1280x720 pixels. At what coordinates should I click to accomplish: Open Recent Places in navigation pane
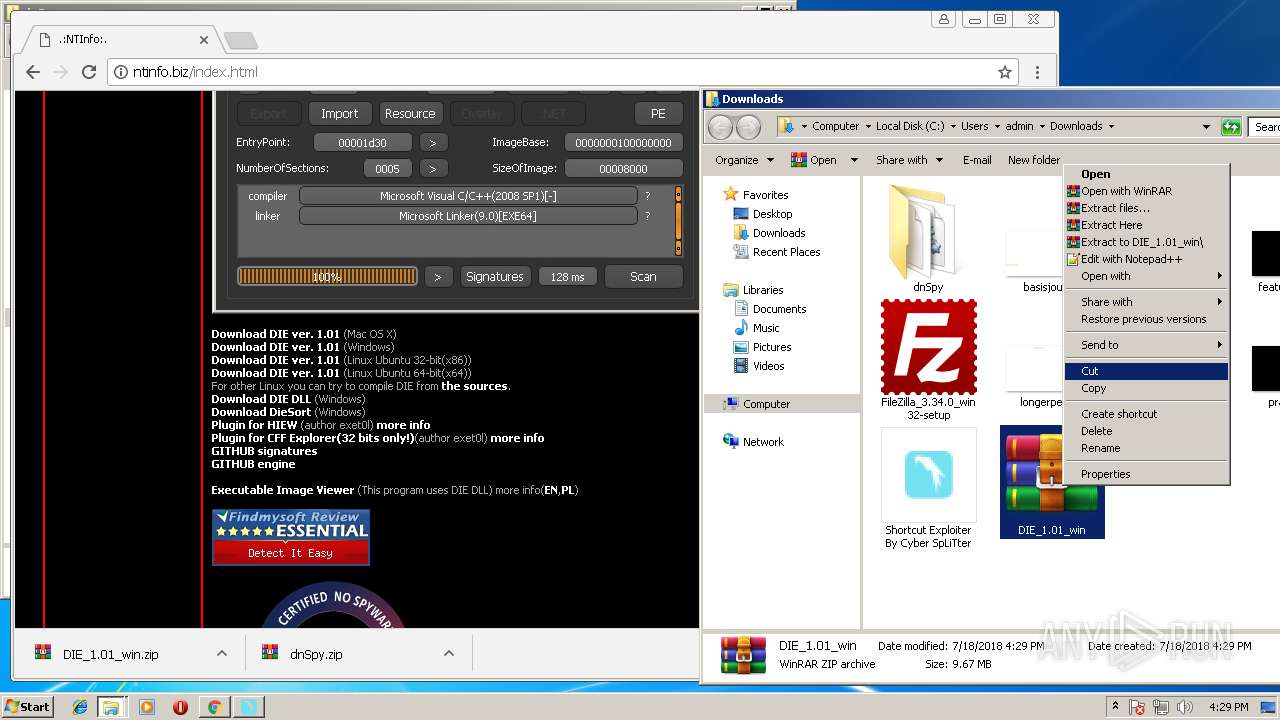(786, 252)
